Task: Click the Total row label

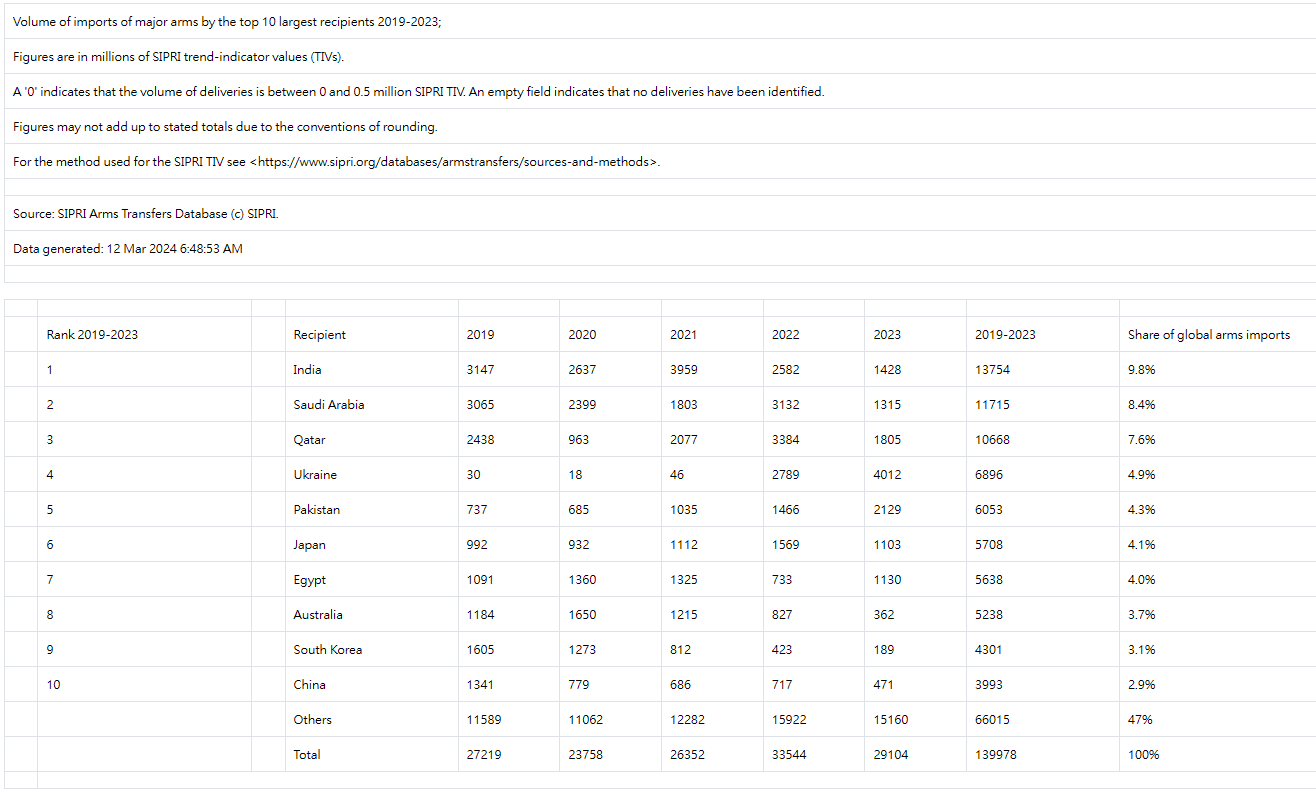Action: click(x=307, y=755)
